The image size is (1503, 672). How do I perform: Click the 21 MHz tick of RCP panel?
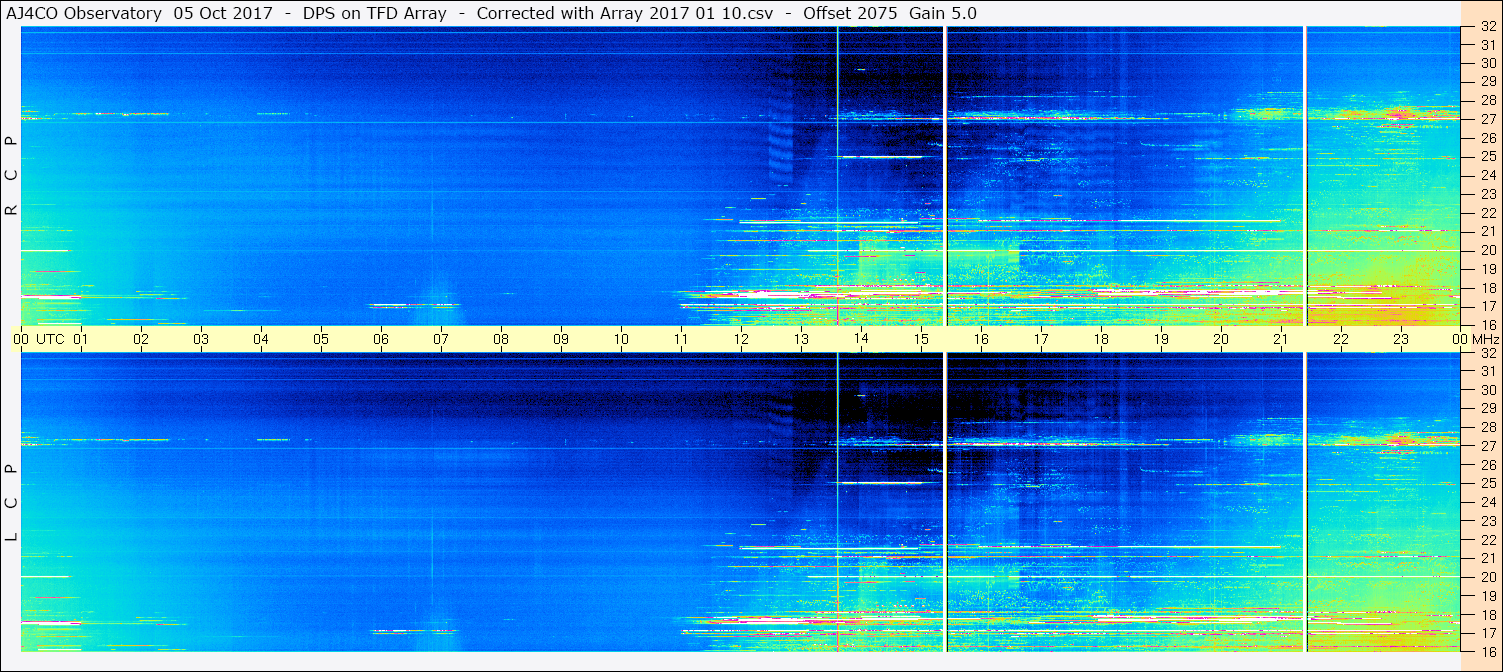(x=1487, y=232)
